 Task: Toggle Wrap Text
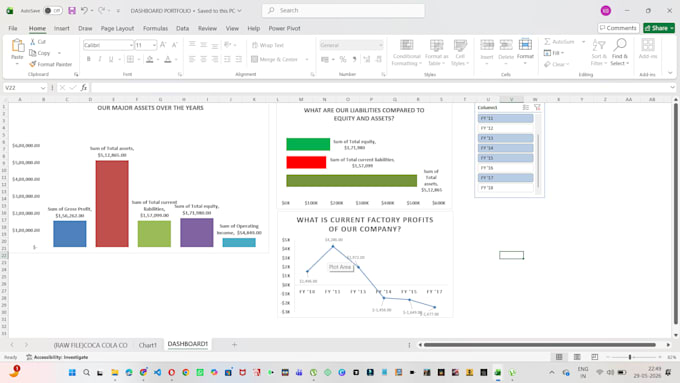[268, 45]
